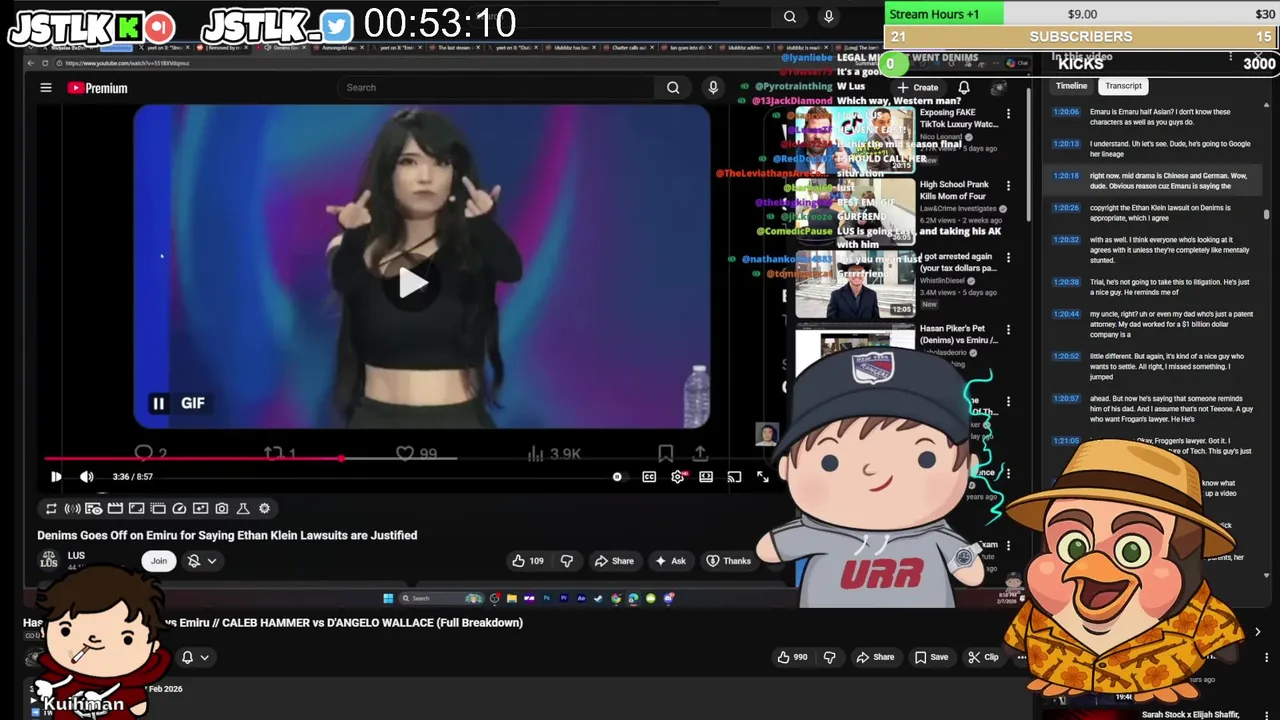Click the tweet reply bubble icon
1280x720 pixels.
[x=144, y=453]
